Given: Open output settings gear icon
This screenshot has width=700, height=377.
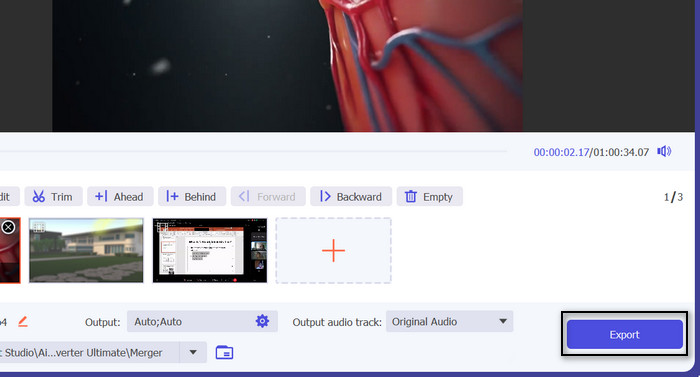Looking at the screenshot, I should [262, 321].
